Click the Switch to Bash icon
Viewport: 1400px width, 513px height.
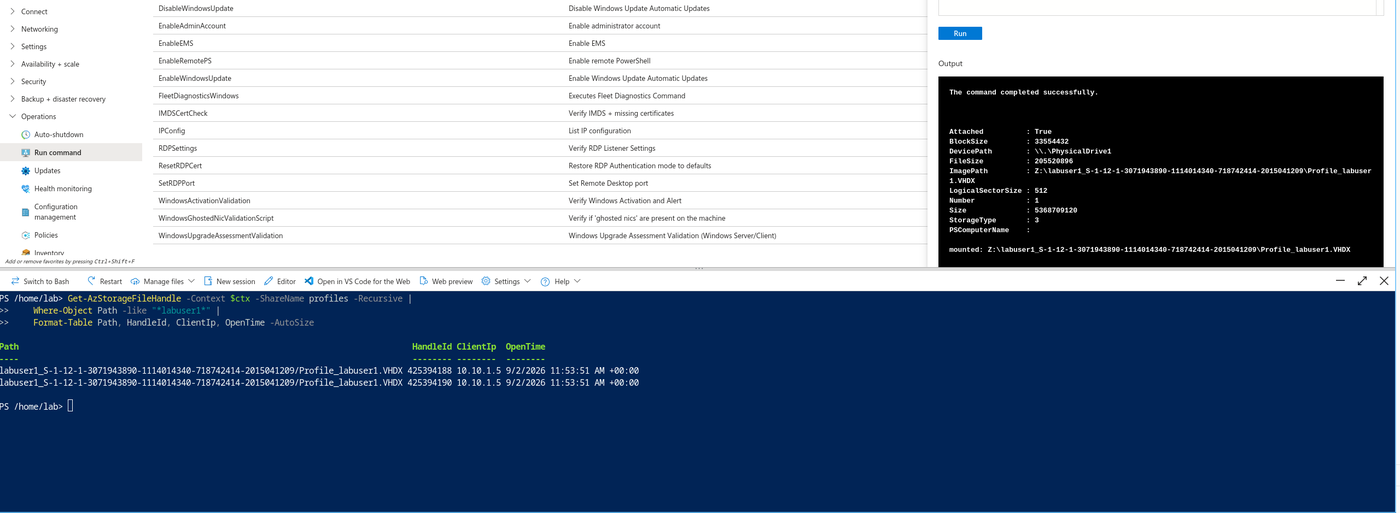tap(15, 281)
